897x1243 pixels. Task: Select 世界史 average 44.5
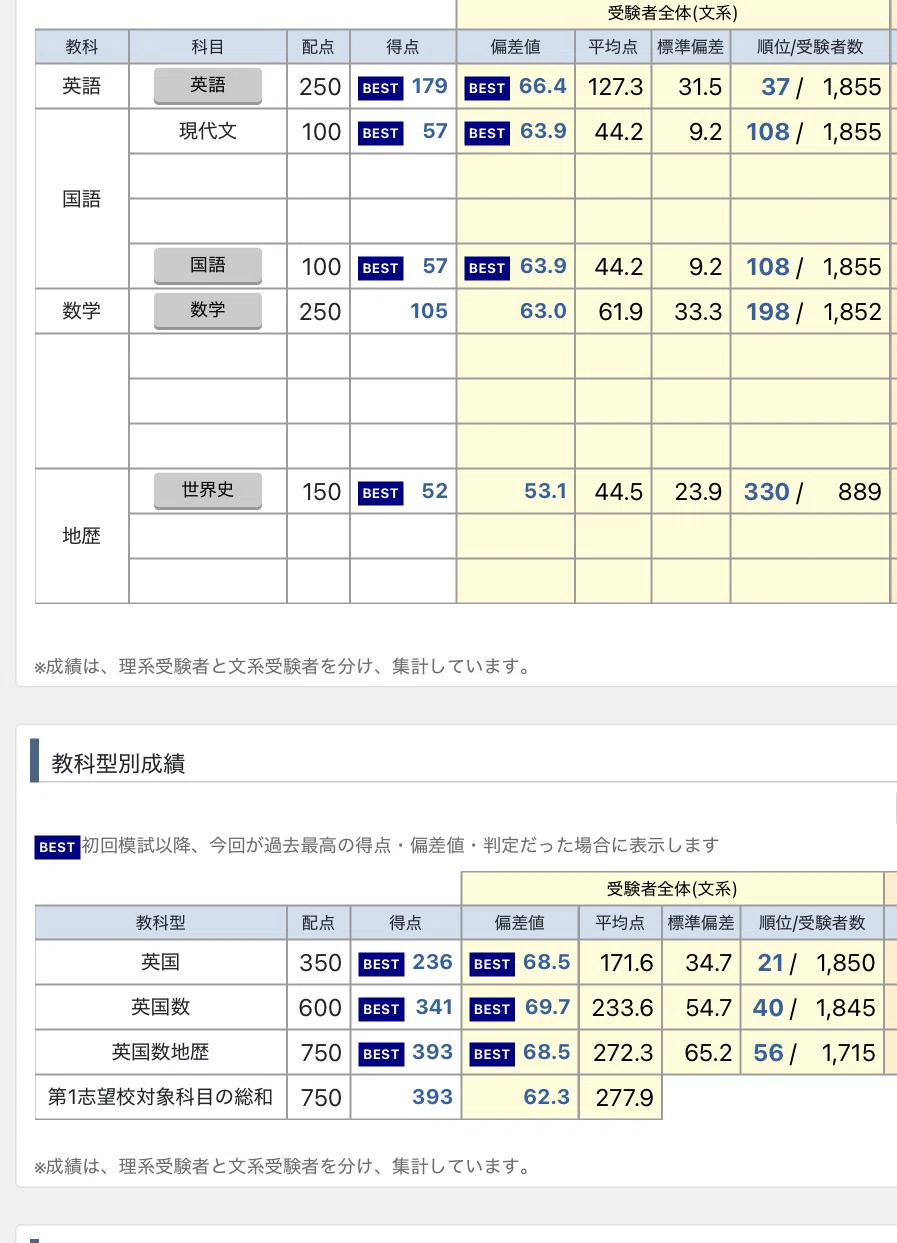click(x=619, y=492)
